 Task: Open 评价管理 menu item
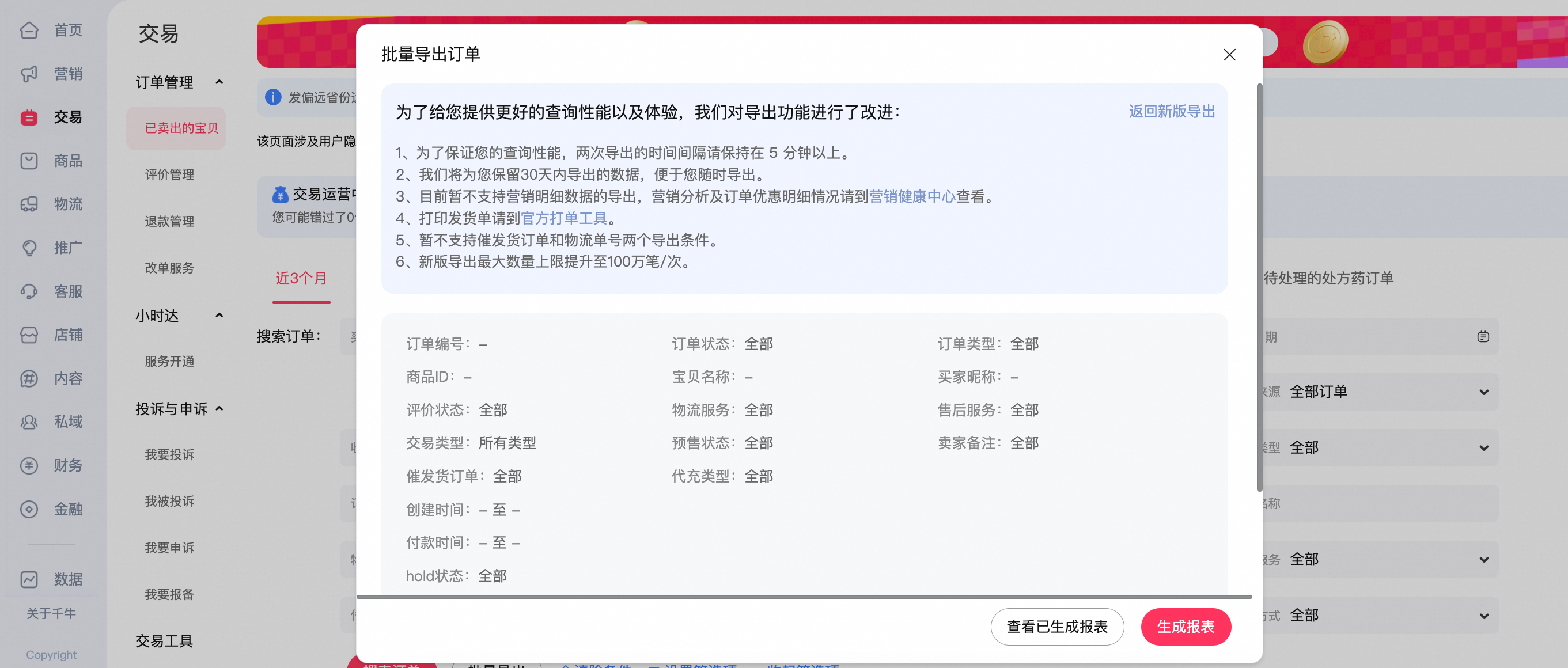pyautogui.click(x=169, y=175)
